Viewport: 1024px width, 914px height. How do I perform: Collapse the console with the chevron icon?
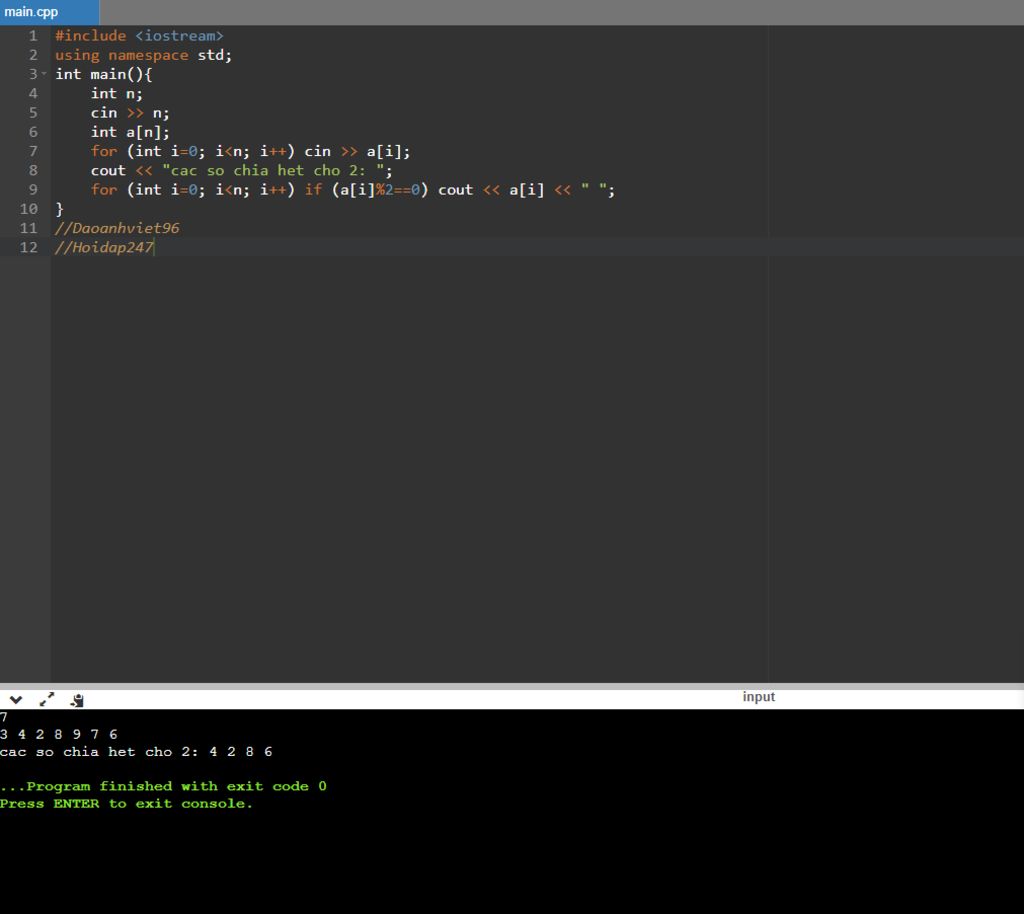click(x=16, y=700)
